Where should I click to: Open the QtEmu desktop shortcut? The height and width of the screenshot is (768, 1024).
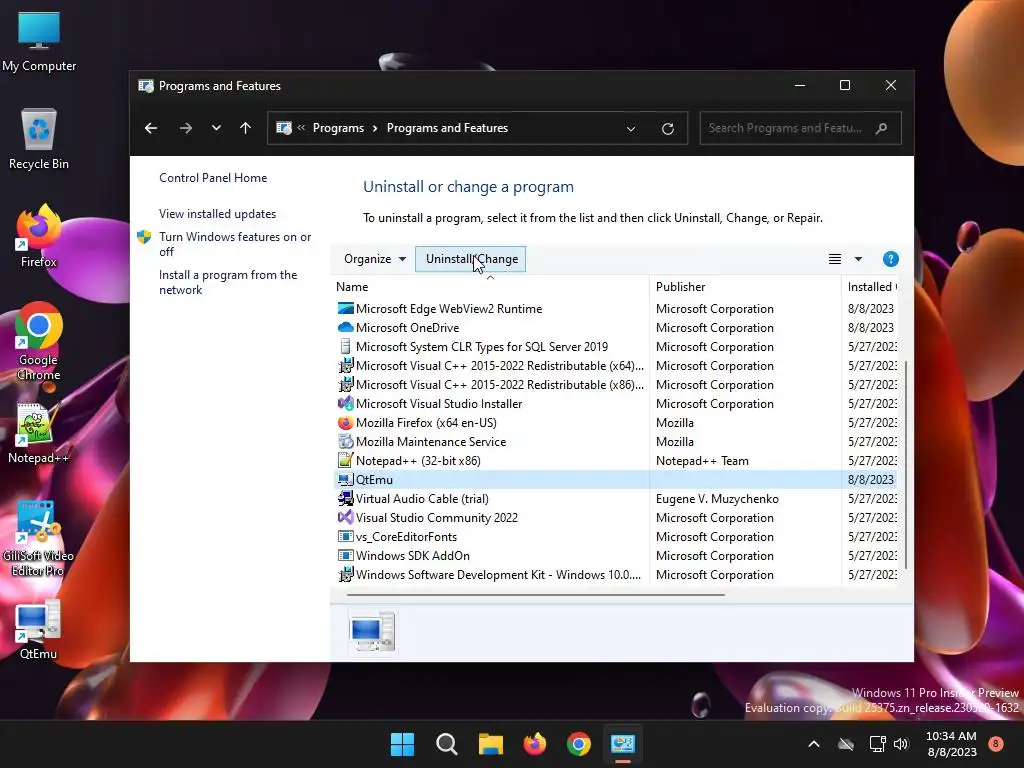coord(38,630)
